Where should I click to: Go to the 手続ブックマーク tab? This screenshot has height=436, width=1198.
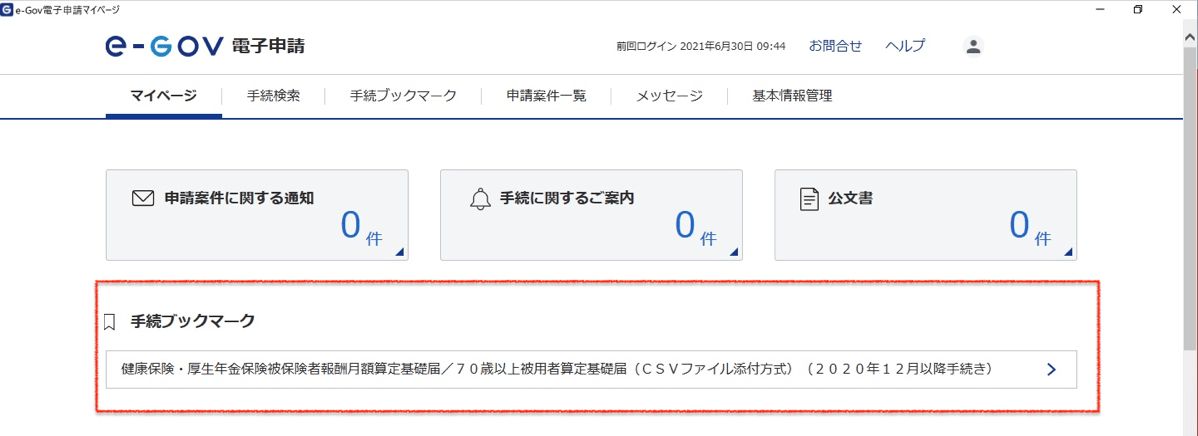[x=403, y=96]
